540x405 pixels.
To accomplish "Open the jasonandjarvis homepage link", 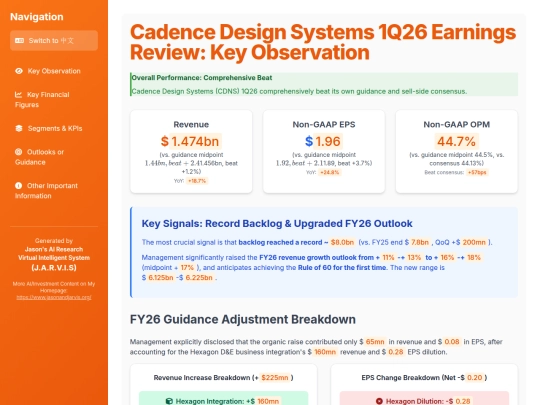I will click(x=54, y=297).
